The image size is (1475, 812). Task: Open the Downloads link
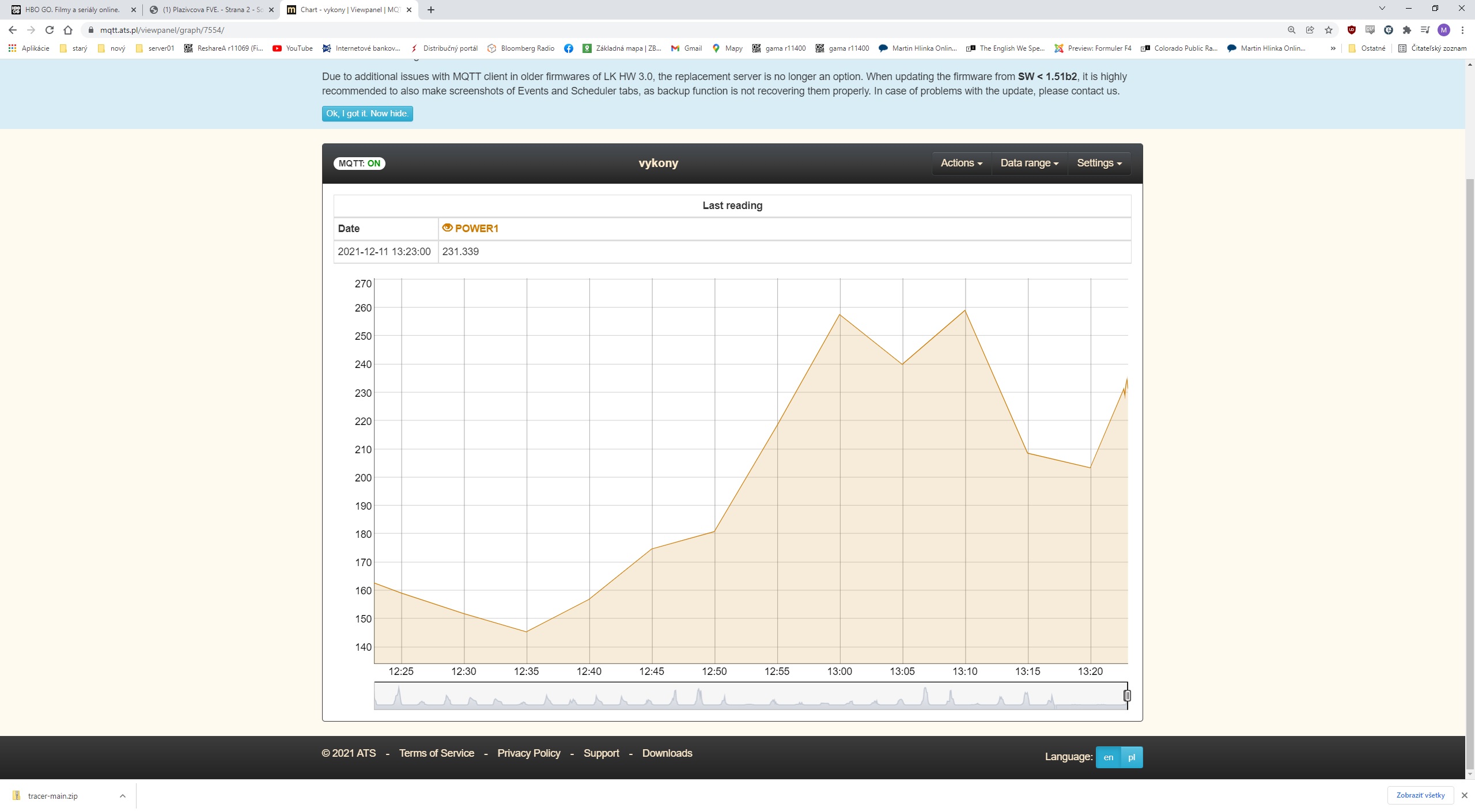(x=667, y=753)
